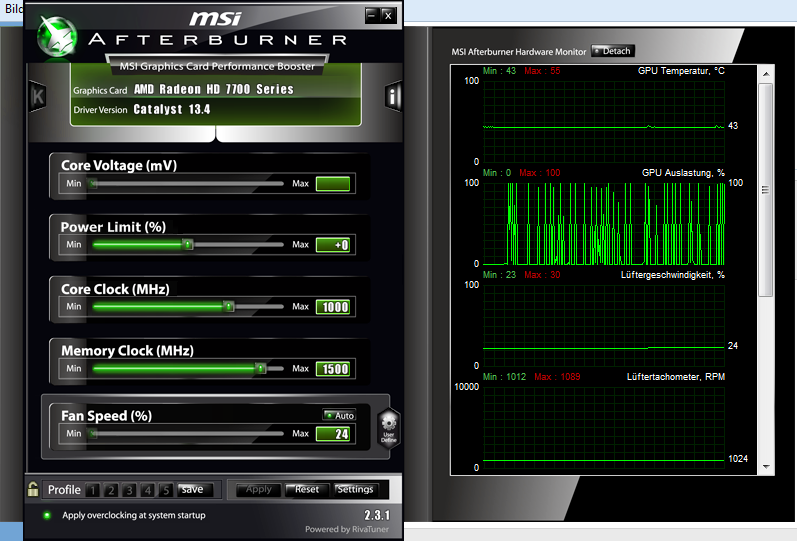797x541 pixels.
Task: Click the hardware monitor scrollbar thumb
Action: (x=766, y=190)
